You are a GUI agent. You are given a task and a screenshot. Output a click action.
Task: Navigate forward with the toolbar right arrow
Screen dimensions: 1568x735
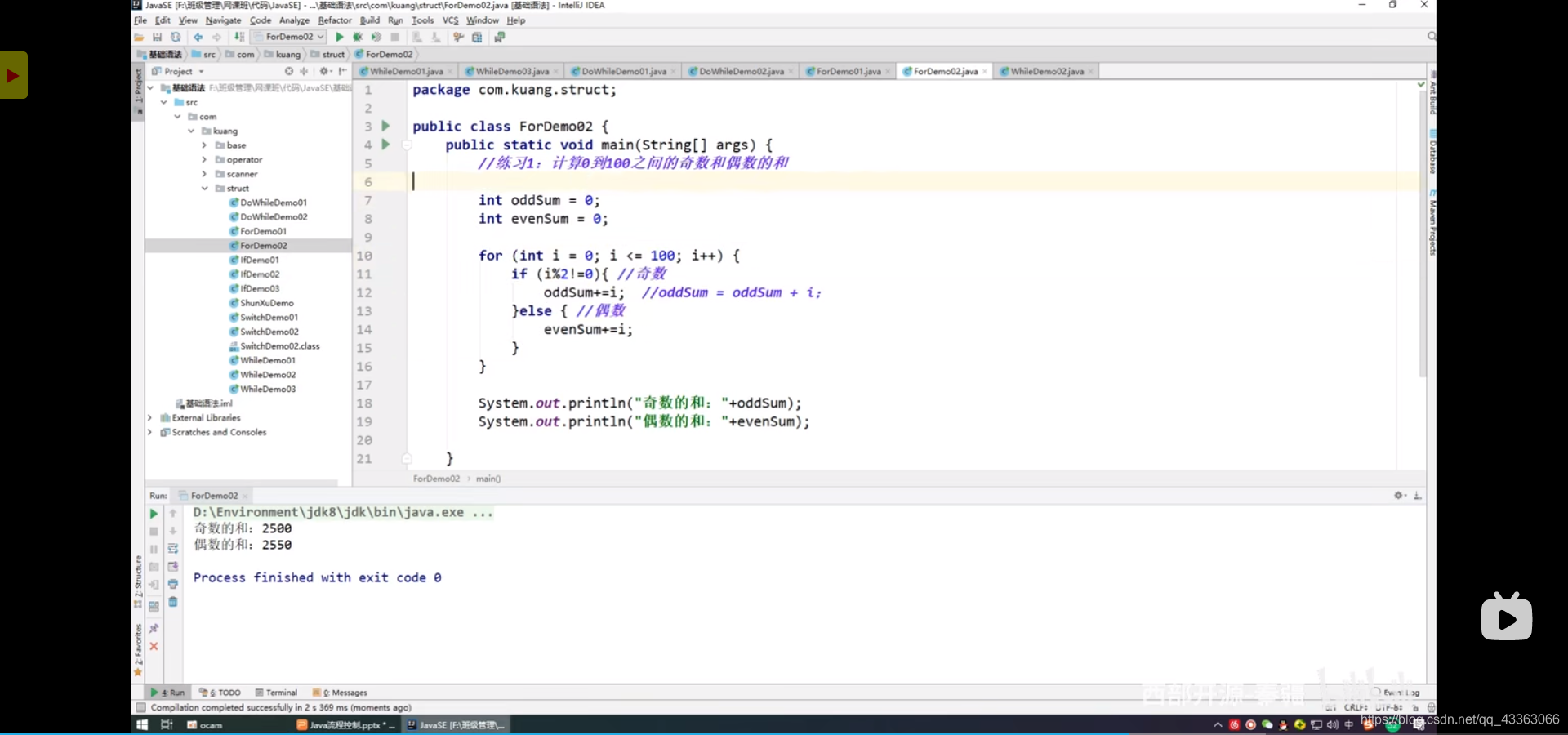pos(216,37)
